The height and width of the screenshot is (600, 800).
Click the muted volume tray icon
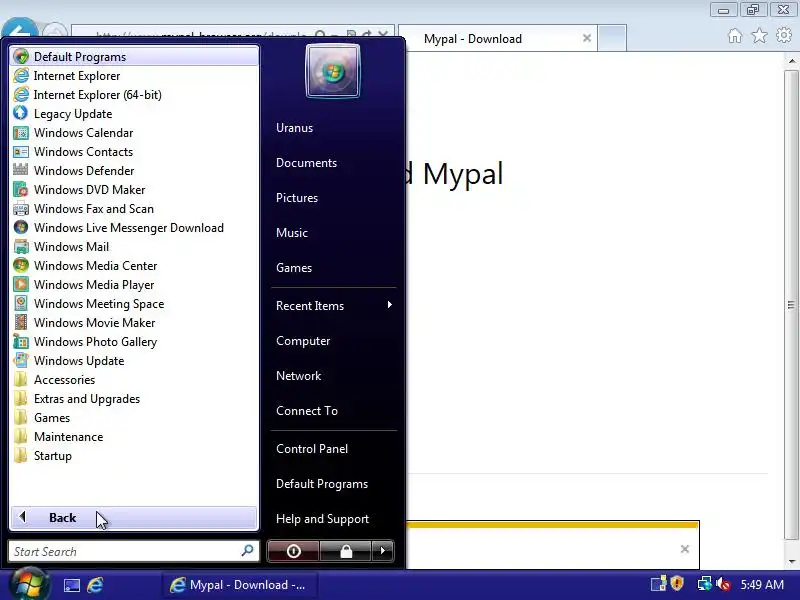click(x=723, y=584)
